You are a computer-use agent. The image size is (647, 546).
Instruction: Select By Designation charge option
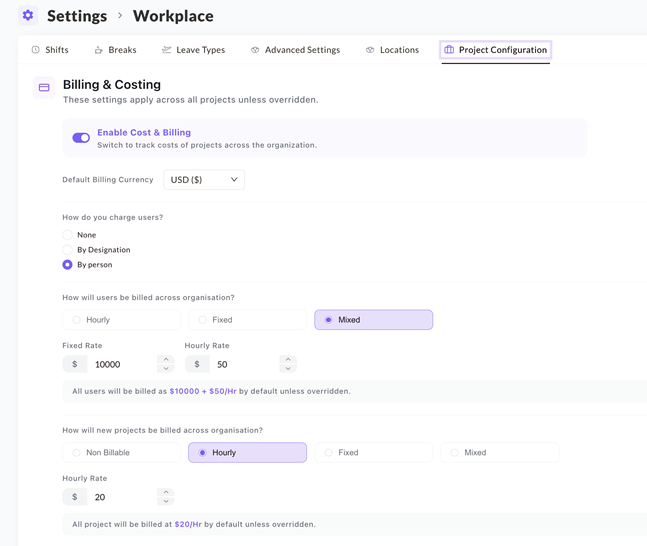click(x=67, y=250)
